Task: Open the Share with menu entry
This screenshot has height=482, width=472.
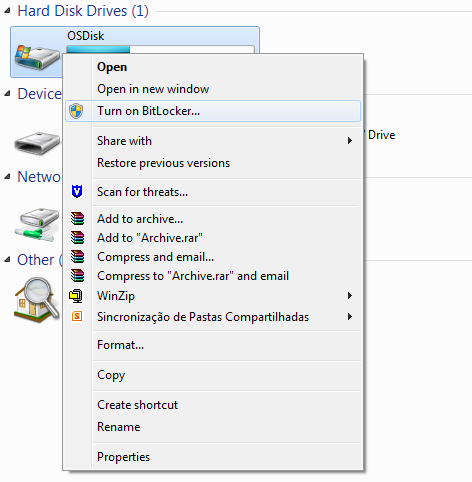Action: (213, 141)
